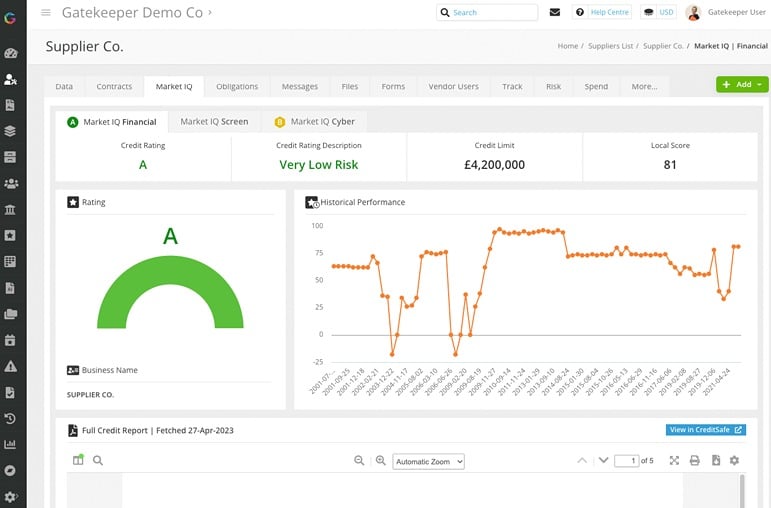The image size is (771, 508).
Task: Go to next page in PDF viewer
Action: click(602, 461)
